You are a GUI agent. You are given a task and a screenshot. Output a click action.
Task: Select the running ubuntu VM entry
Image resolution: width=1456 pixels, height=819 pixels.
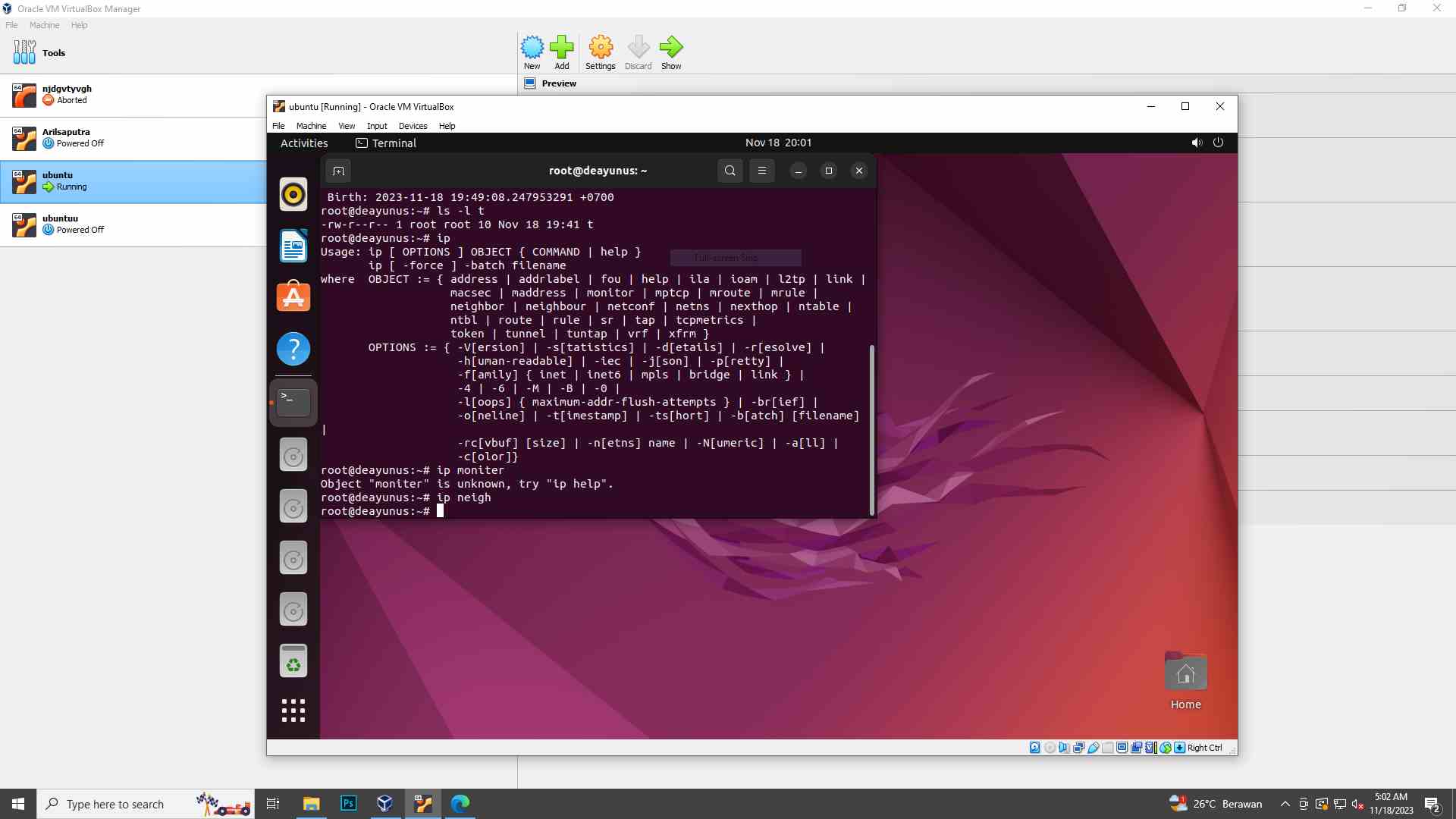click(x=133, y=181)
